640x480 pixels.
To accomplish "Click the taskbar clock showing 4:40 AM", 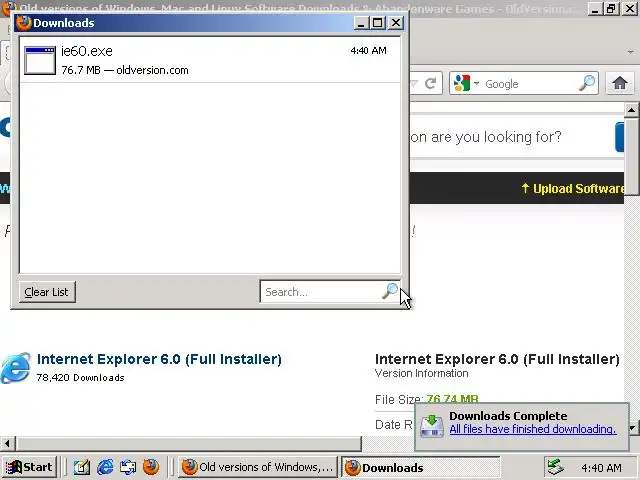I will (x=601, y=468).
